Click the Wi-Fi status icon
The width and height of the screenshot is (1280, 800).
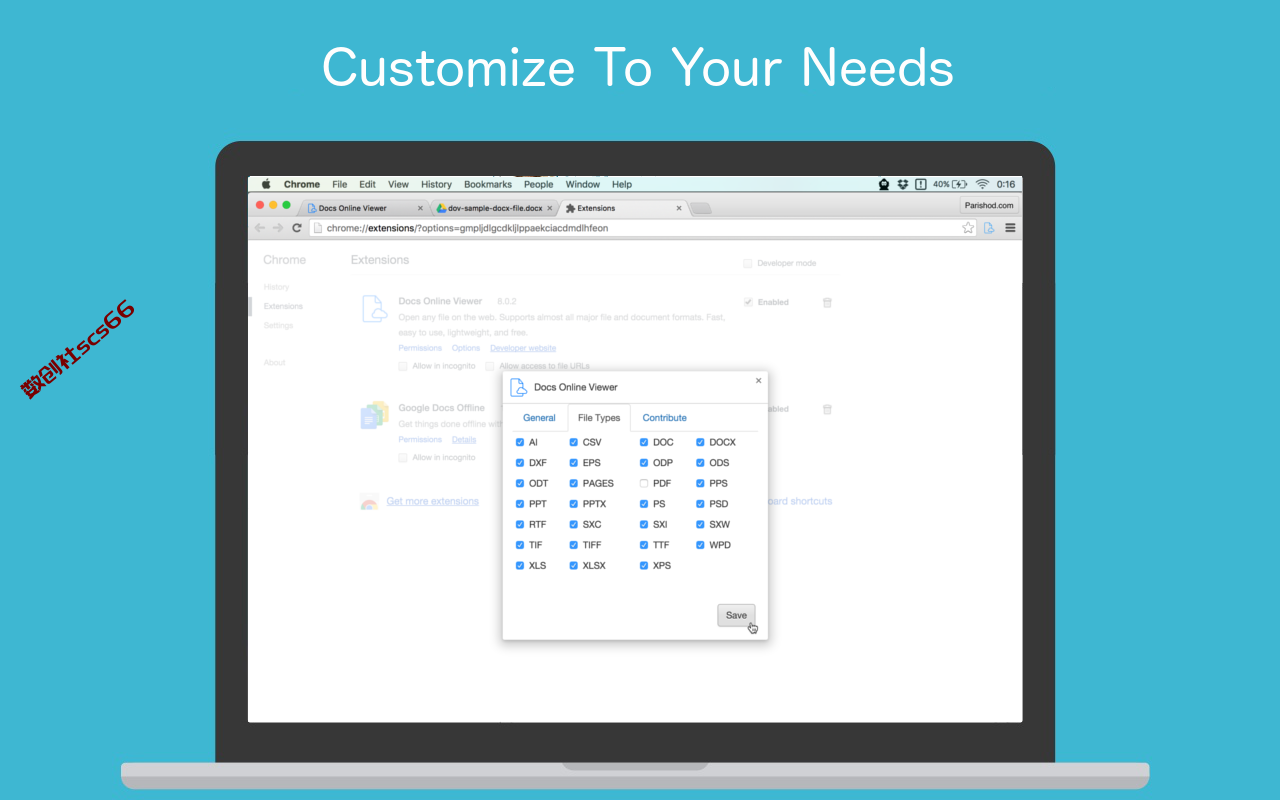[982, 184]
